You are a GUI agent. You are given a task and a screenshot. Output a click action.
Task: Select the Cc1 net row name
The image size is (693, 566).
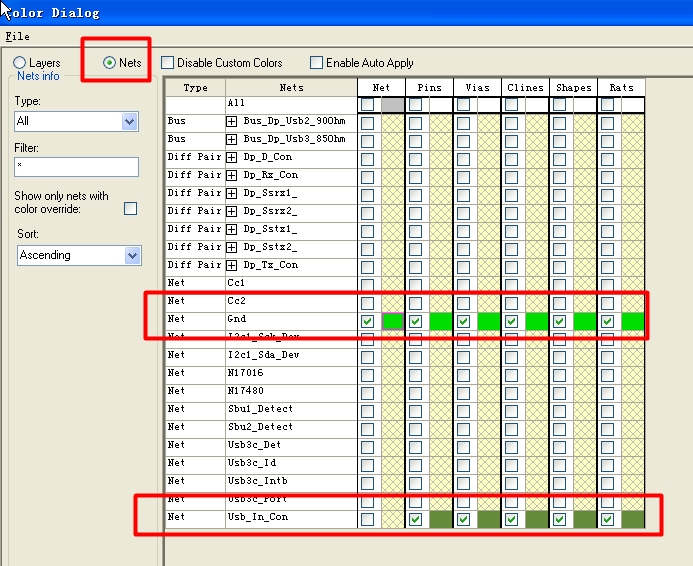click(x=236, y=283)
